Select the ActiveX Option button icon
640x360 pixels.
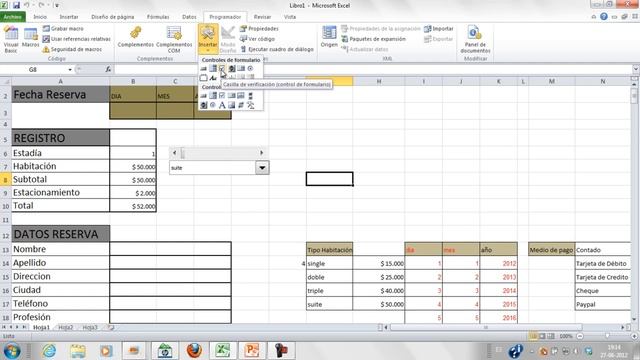click(x=213, y=105)
